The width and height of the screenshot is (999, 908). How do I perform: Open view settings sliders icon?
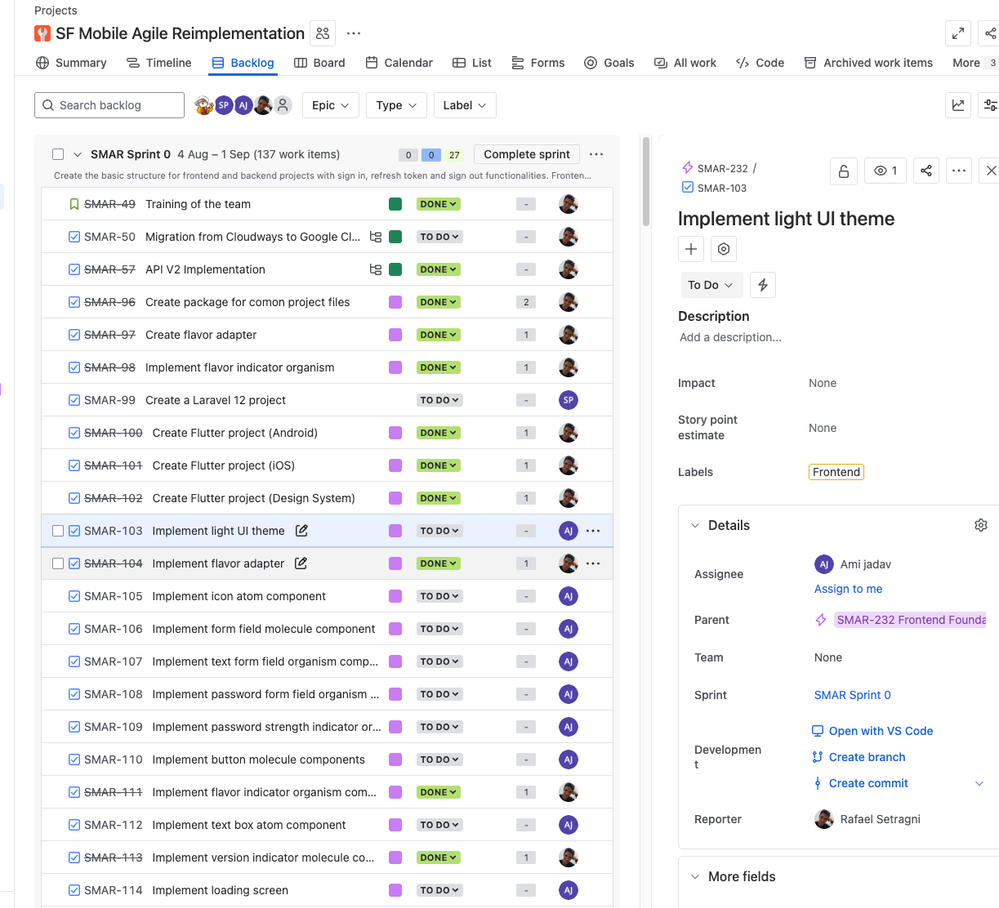(989, 105)
